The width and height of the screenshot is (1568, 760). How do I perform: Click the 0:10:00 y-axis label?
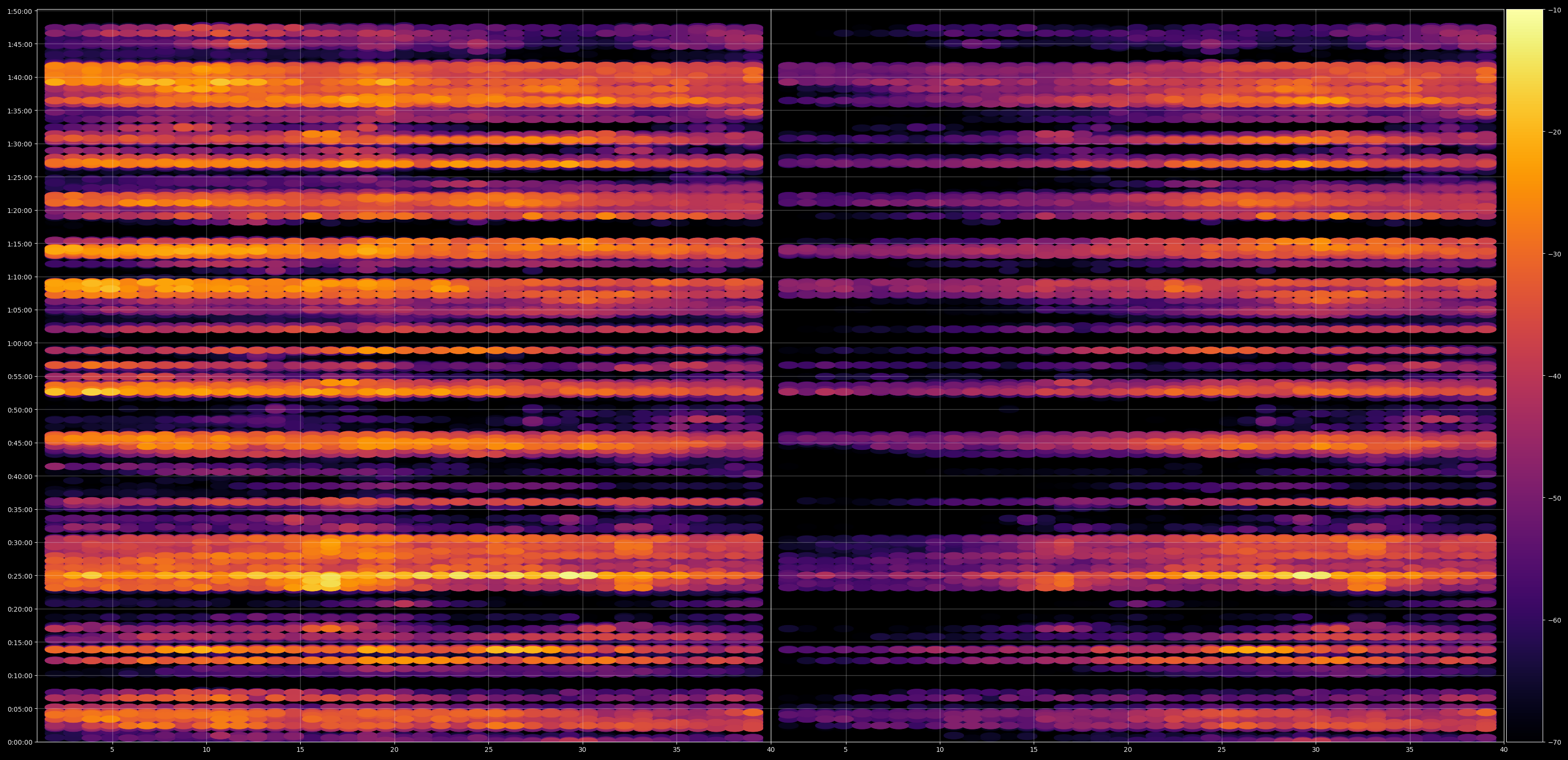click(x=20, y=675)
